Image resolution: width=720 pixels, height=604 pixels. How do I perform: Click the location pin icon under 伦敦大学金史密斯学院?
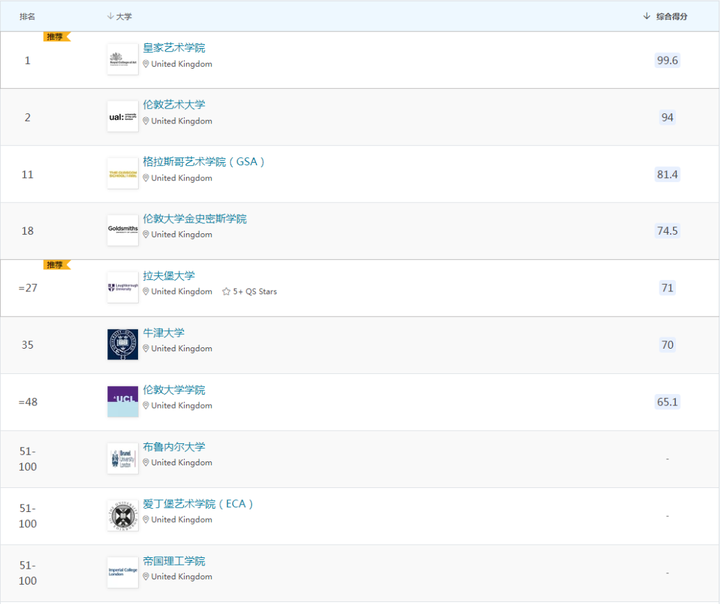pos(146,234)
